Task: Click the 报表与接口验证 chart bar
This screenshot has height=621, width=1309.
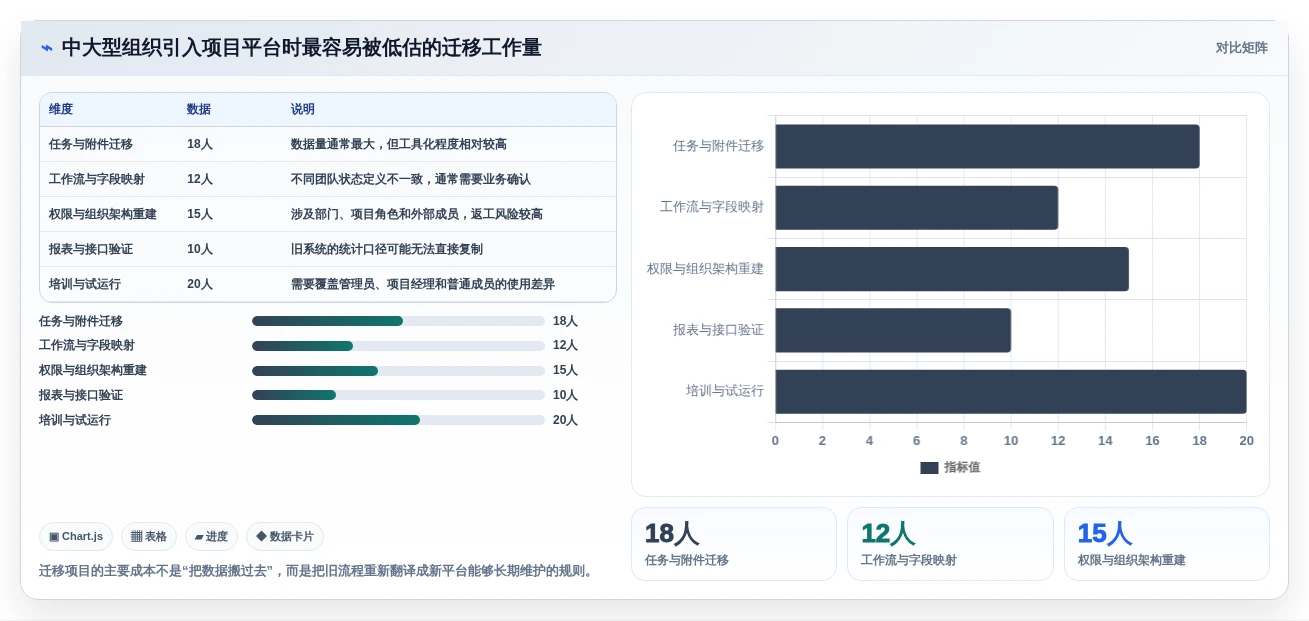Action: tap(893, 330)
